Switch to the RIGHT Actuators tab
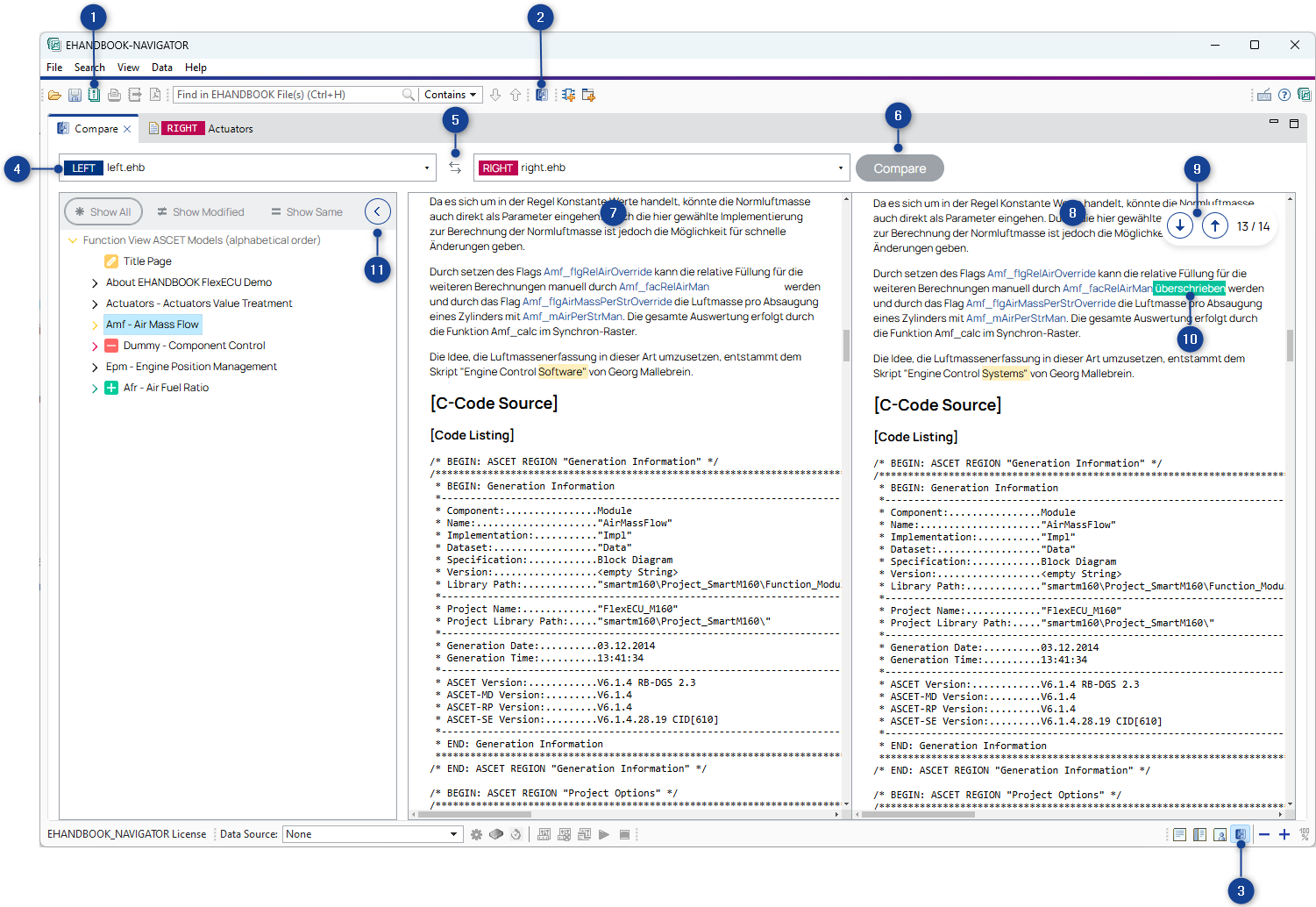Image resolution: width=1316 pixels, height=907 pixels. click(201, 128)
